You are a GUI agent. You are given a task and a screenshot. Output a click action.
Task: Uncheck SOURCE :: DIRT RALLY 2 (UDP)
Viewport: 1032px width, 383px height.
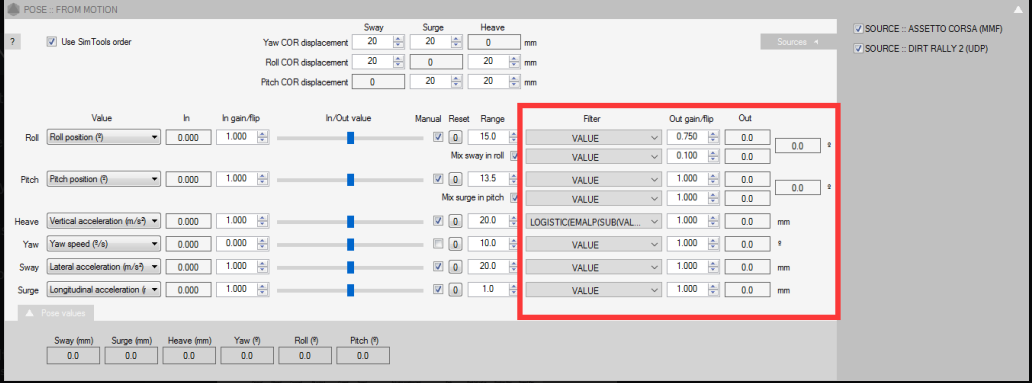click(858, 49)
